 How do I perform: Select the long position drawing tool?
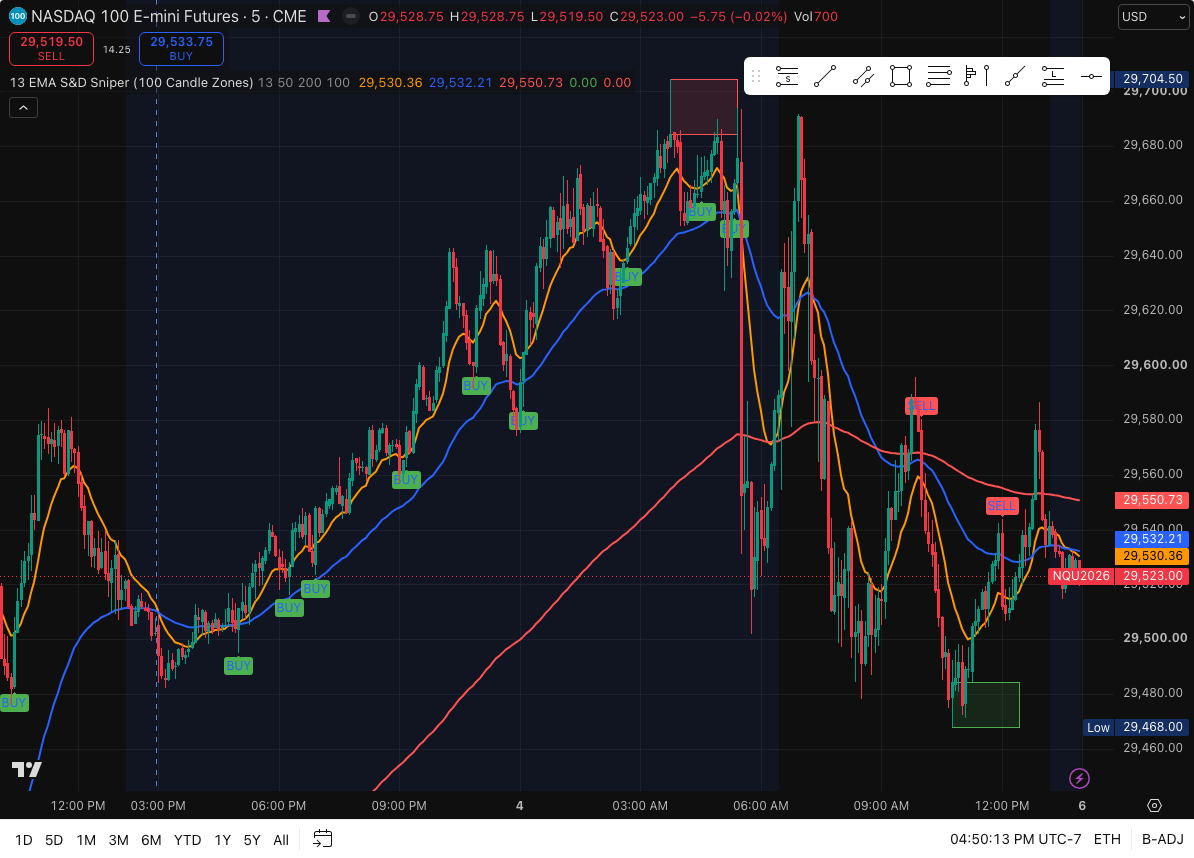coord(1053,76)
